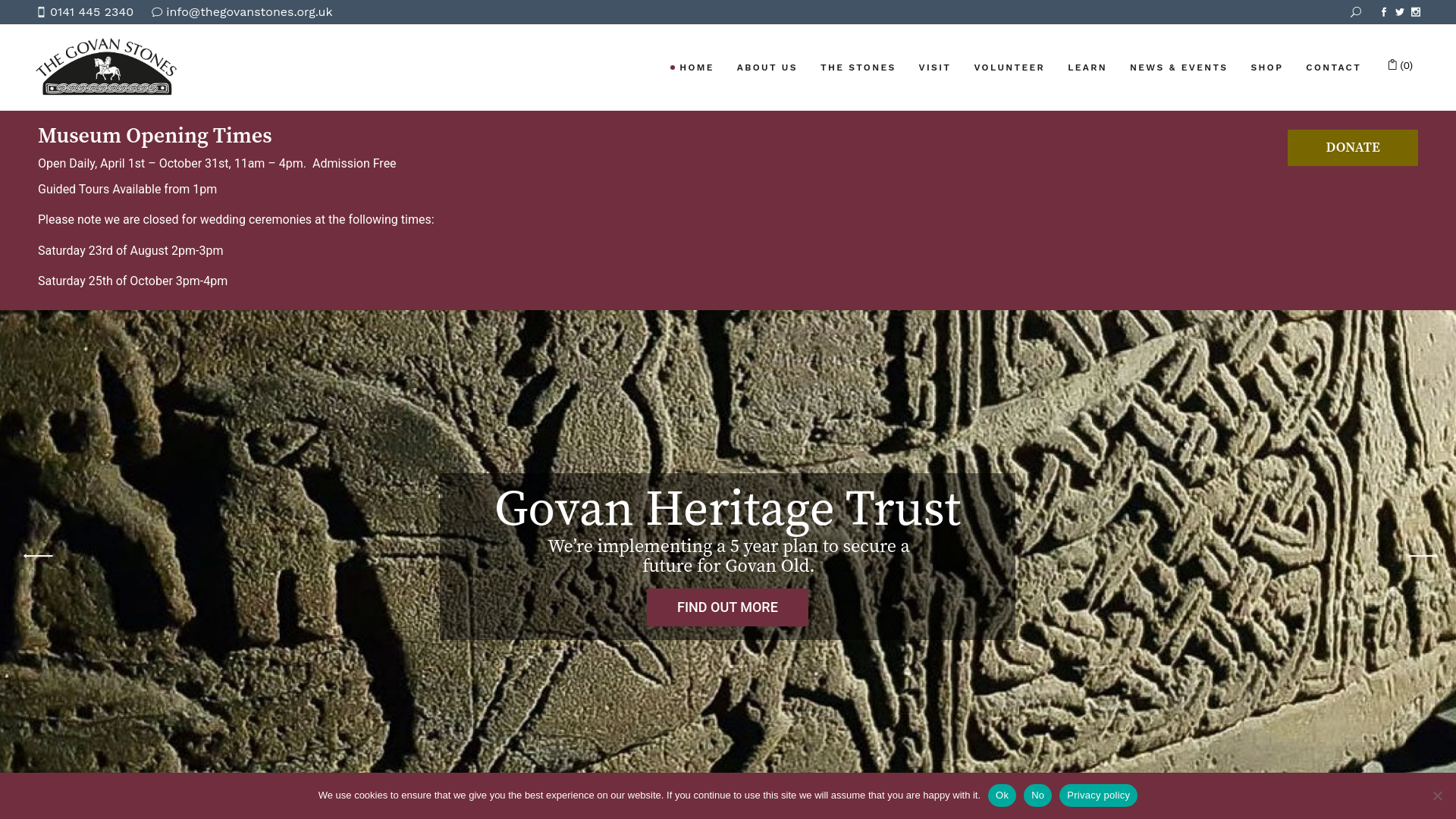This screenshot has width=1456, height=819.
Task: Click 'Saturday 23rd of August 2pm-3pm' text
Action: click(130, 251)
